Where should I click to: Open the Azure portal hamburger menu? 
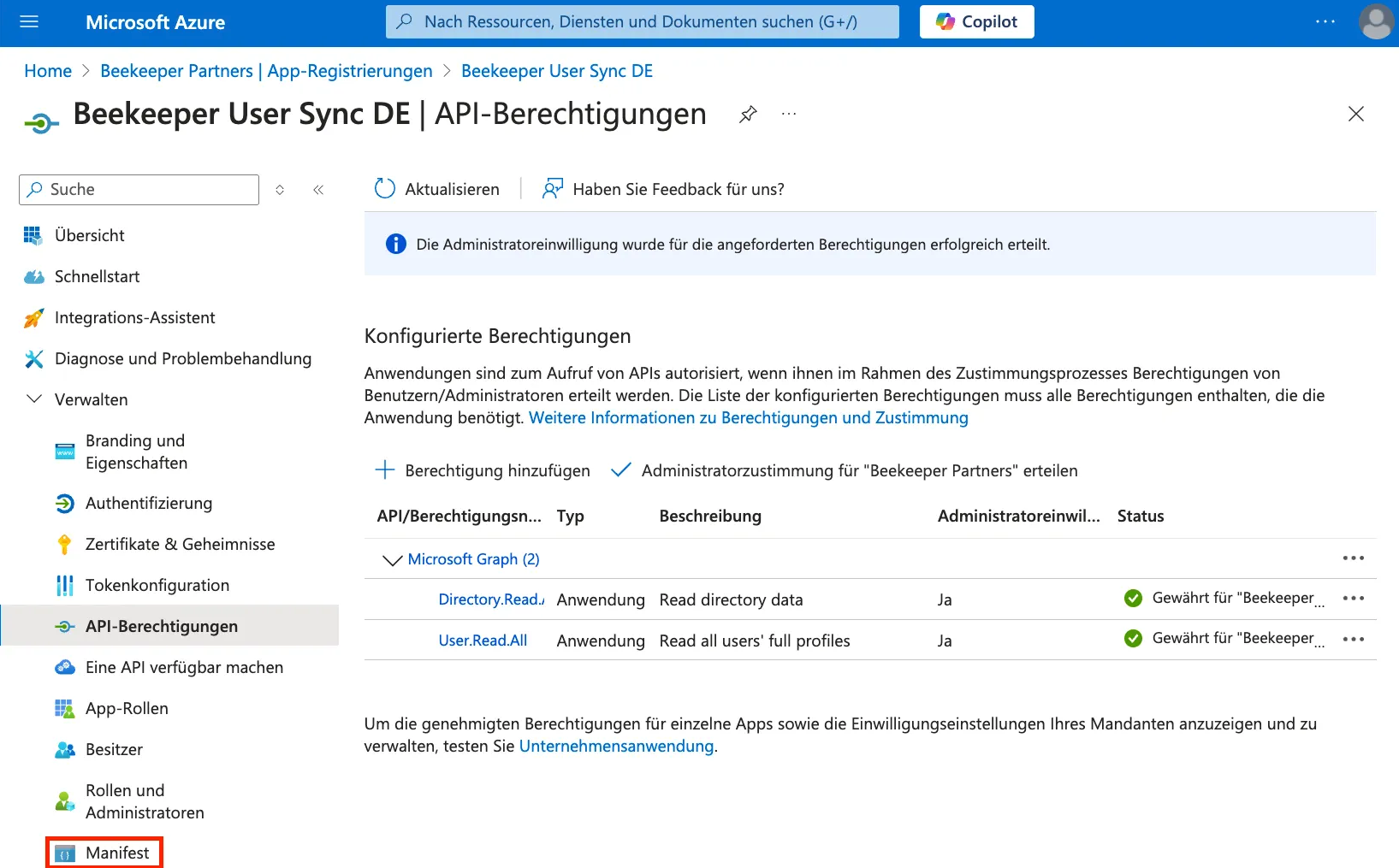click(x=29, y=22)
